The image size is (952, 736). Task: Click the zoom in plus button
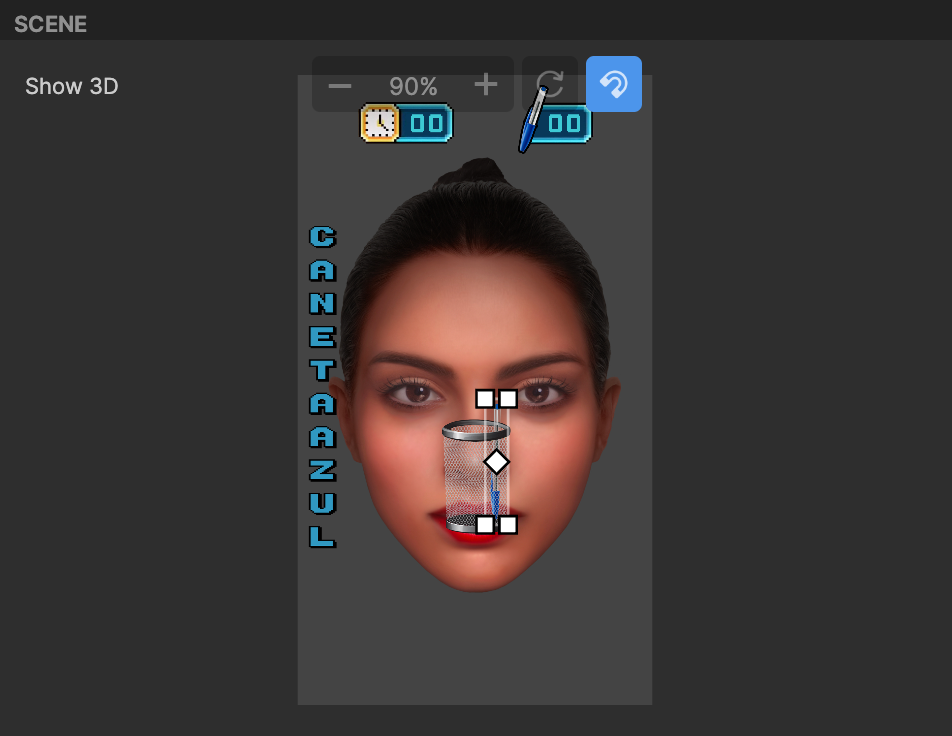pyautogui.click(x=485, y=85)
